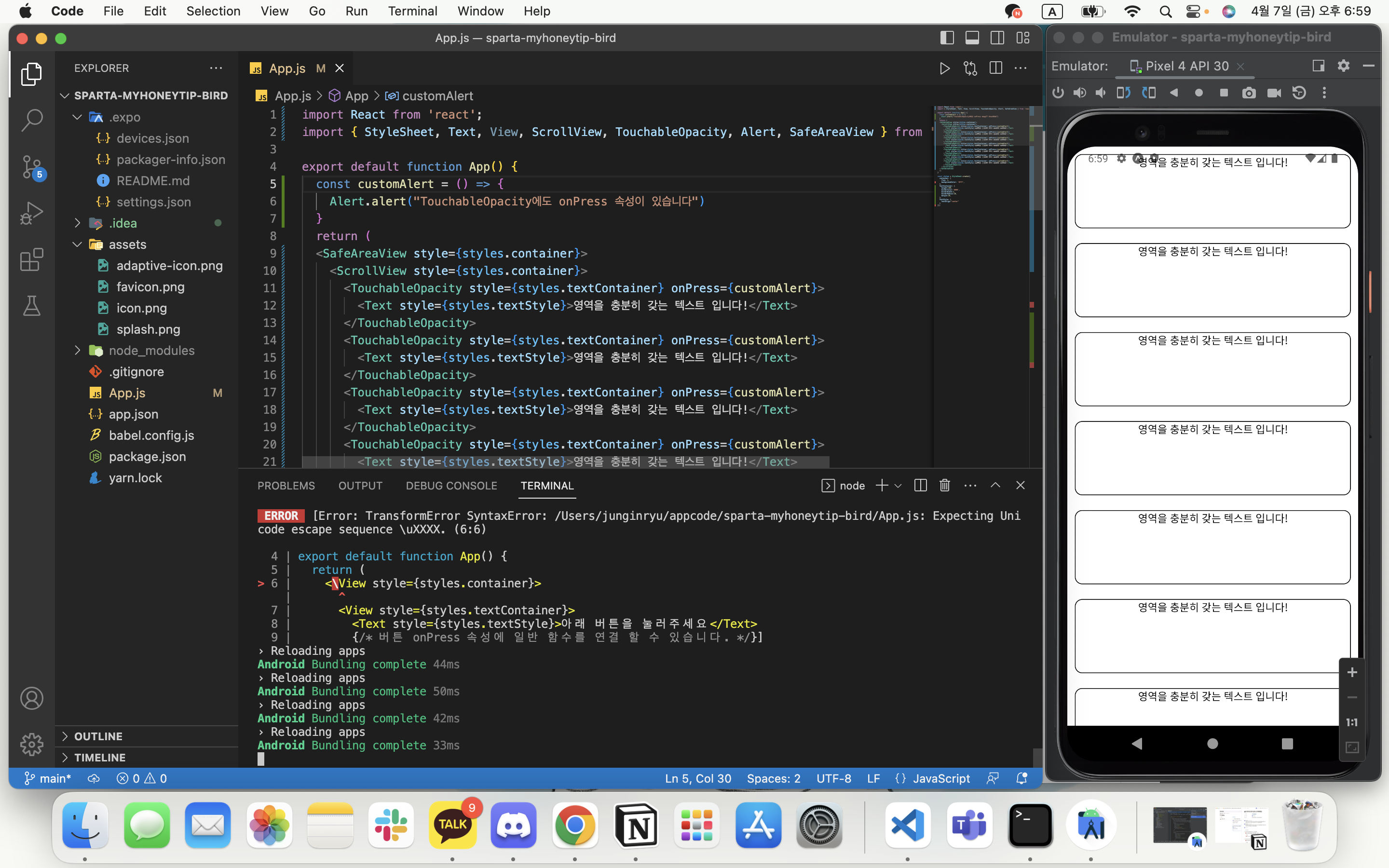The width and height of the screenshot is (1389, 868).
Task: Raise emulator volume
Action: pos(1080,93)
